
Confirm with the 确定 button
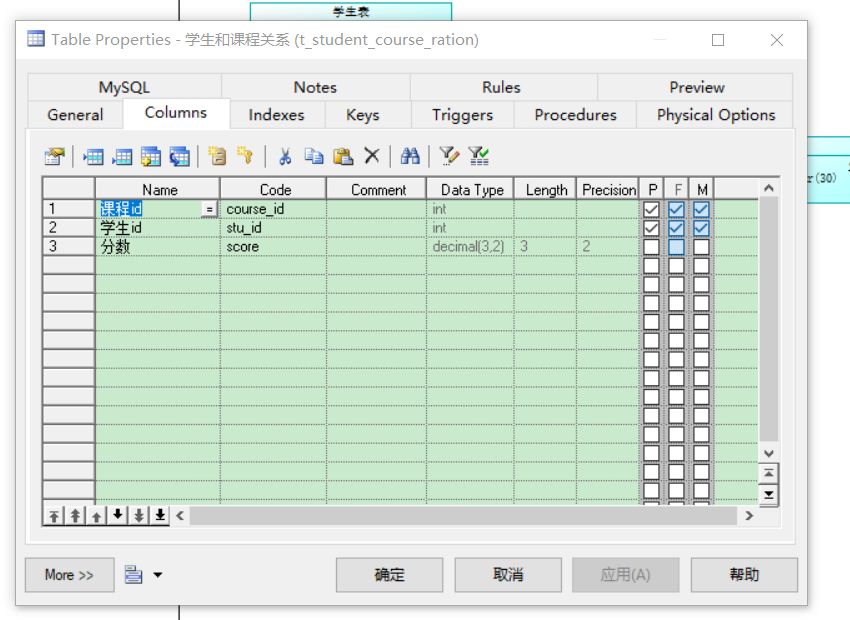click(x=389, y=575)
